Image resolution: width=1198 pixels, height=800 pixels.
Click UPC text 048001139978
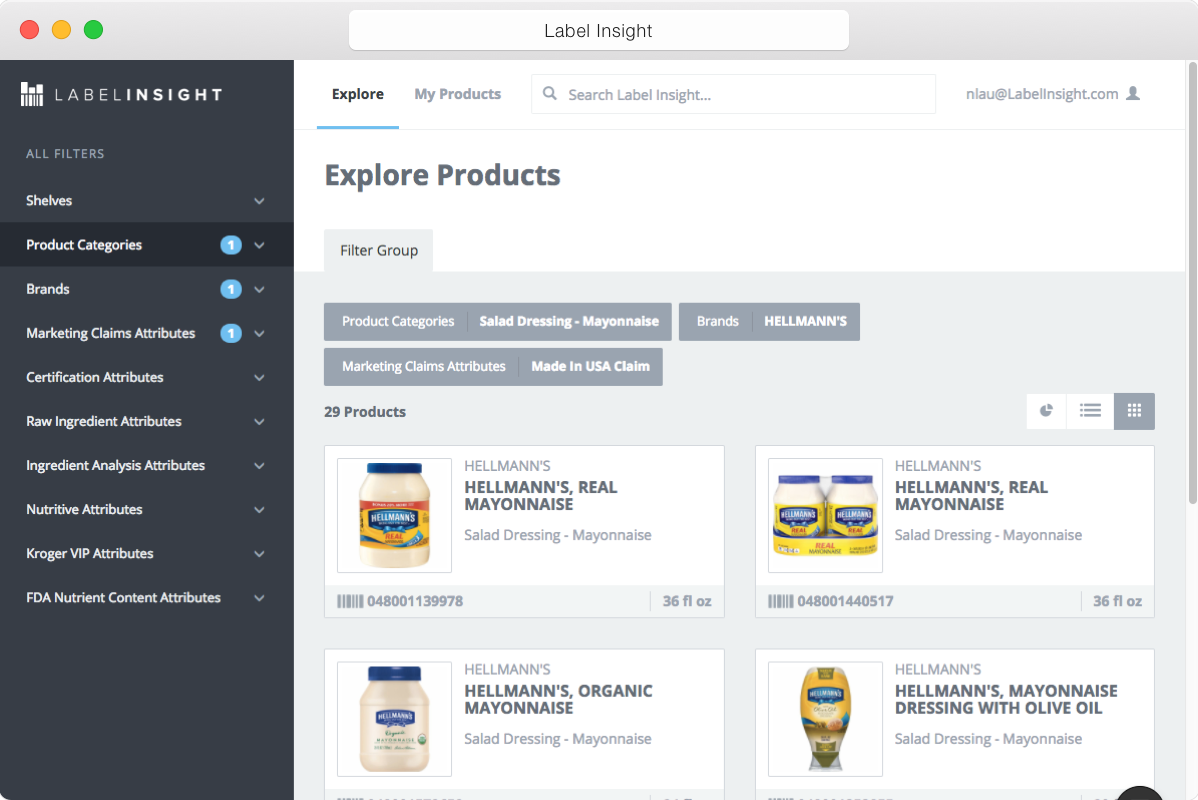415,601
